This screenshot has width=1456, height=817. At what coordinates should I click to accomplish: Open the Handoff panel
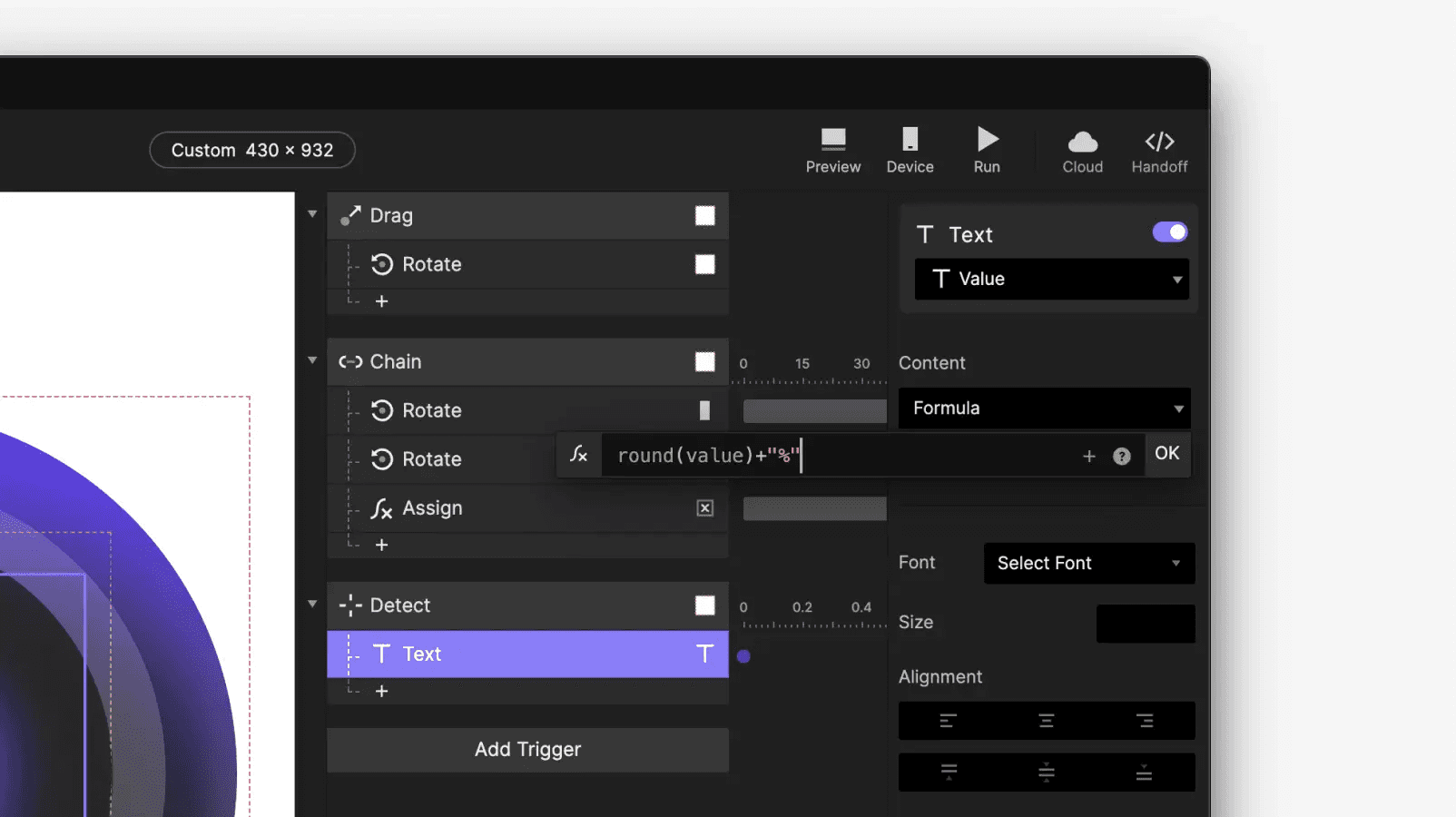1159,151
